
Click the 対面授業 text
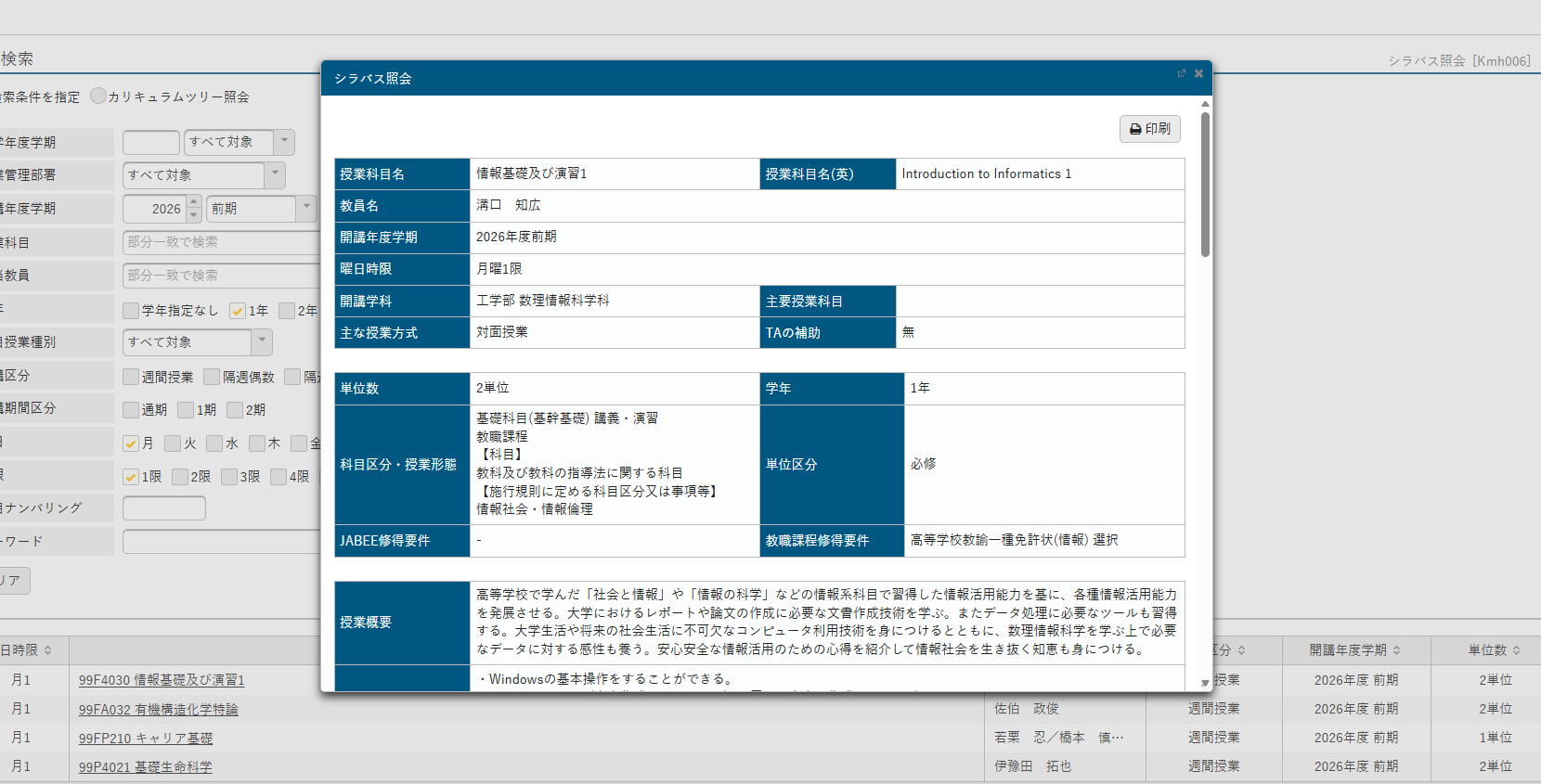point(502,332)
